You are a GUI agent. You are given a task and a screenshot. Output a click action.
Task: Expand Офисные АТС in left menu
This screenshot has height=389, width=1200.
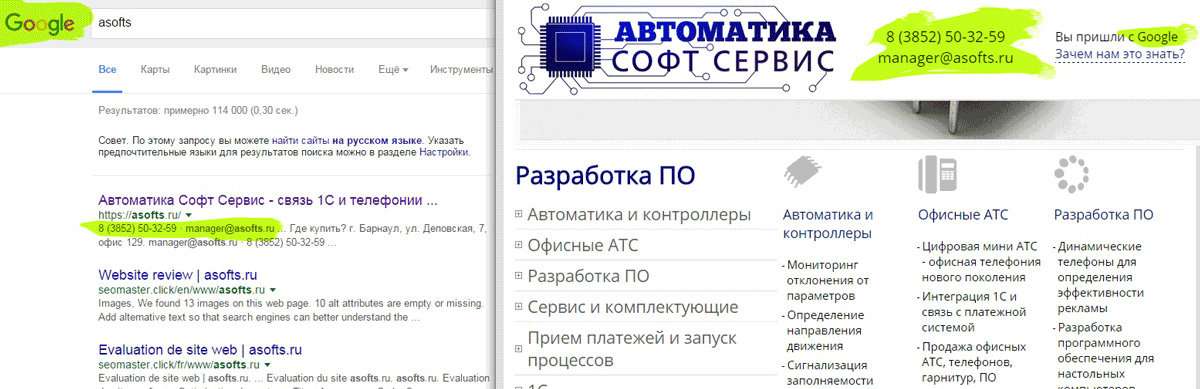(x=519, y=245)
